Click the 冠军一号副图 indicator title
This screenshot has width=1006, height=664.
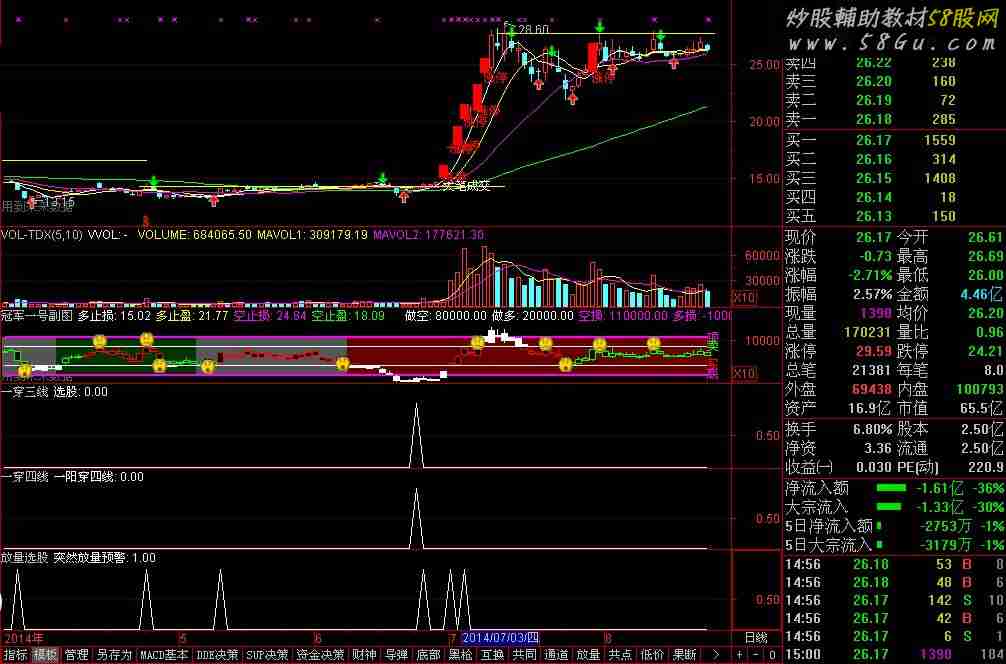coord(36,315)
